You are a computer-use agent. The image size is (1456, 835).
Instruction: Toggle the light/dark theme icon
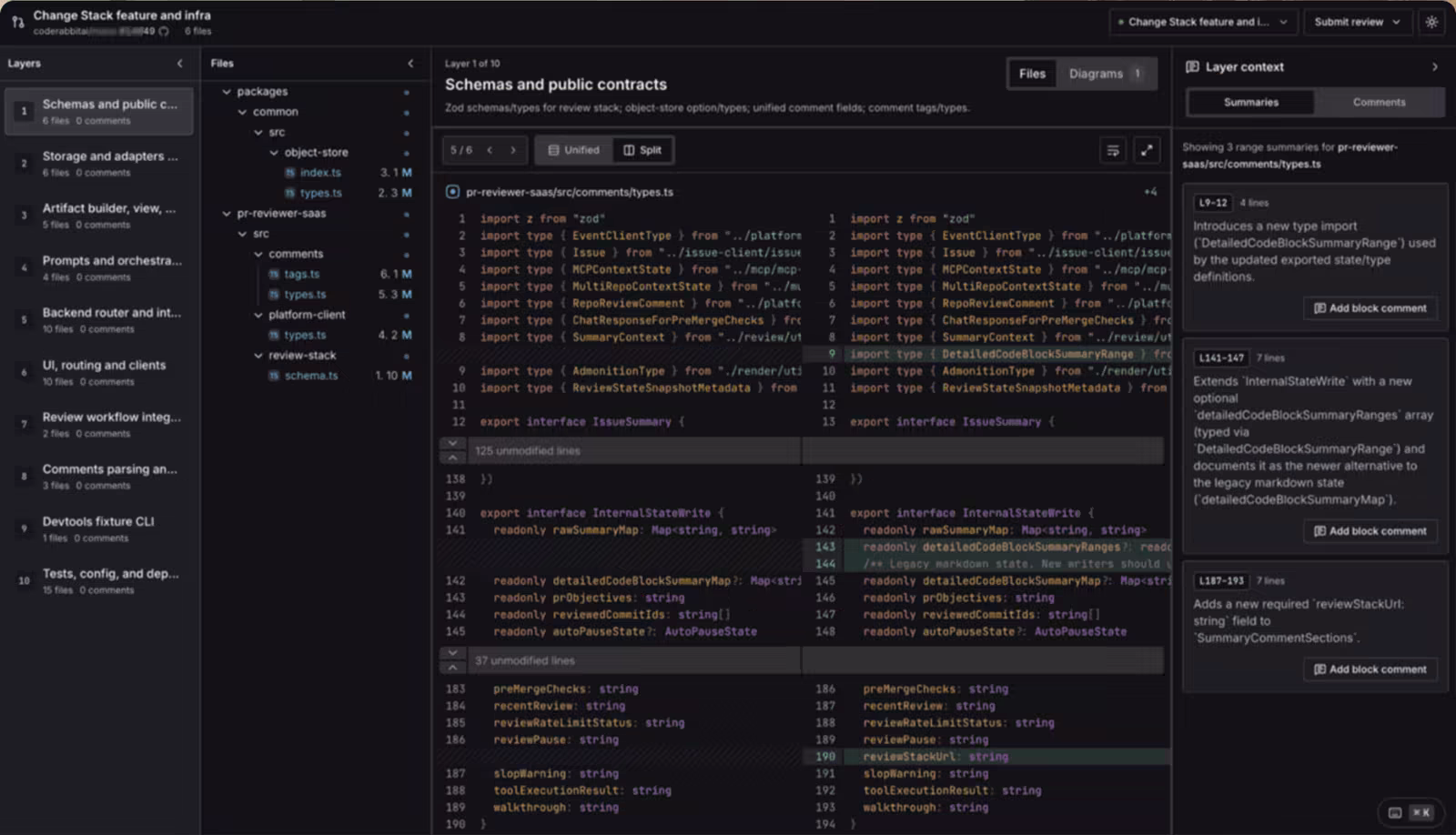[1431, 22]
